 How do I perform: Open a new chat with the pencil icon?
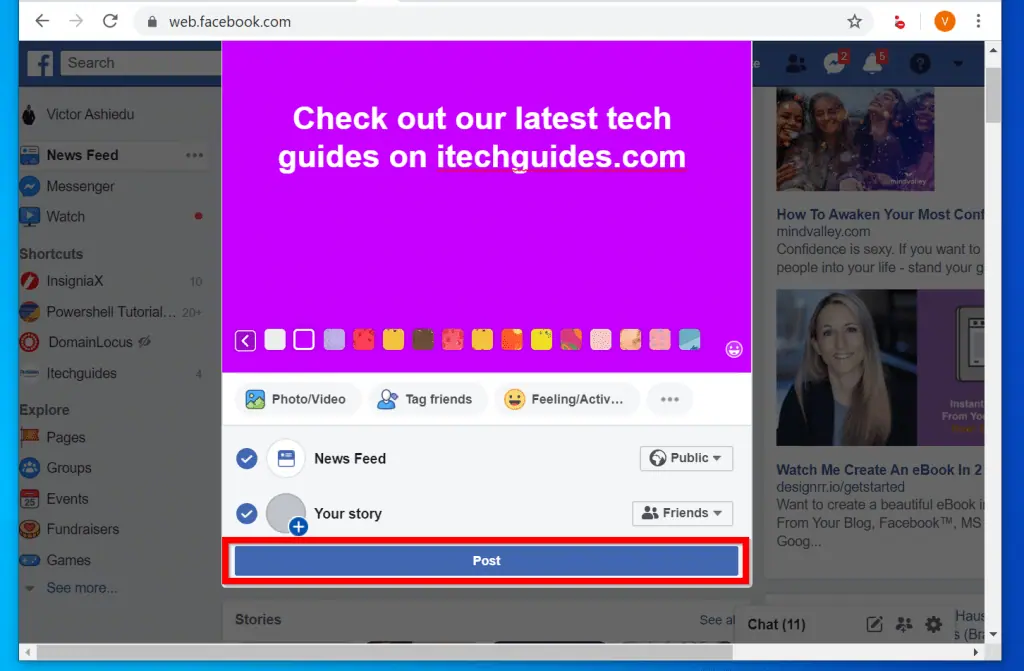coord(873,624)
